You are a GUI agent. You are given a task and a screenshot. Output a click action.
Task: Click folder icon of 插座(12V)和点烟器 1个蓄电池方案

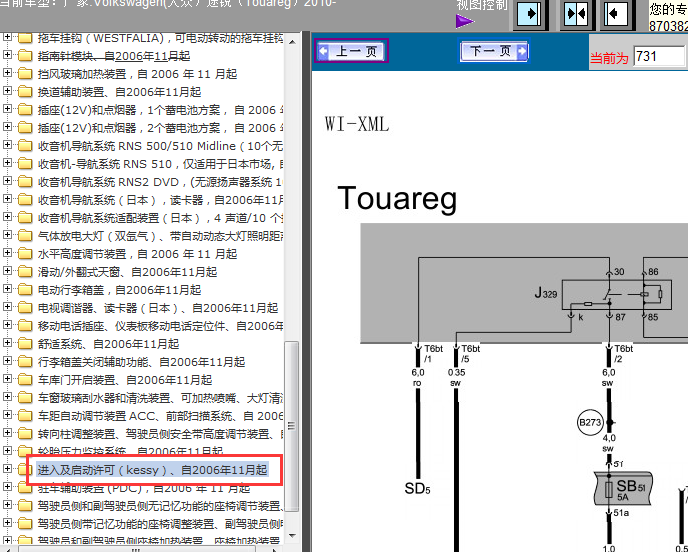(x=25, y=110)
